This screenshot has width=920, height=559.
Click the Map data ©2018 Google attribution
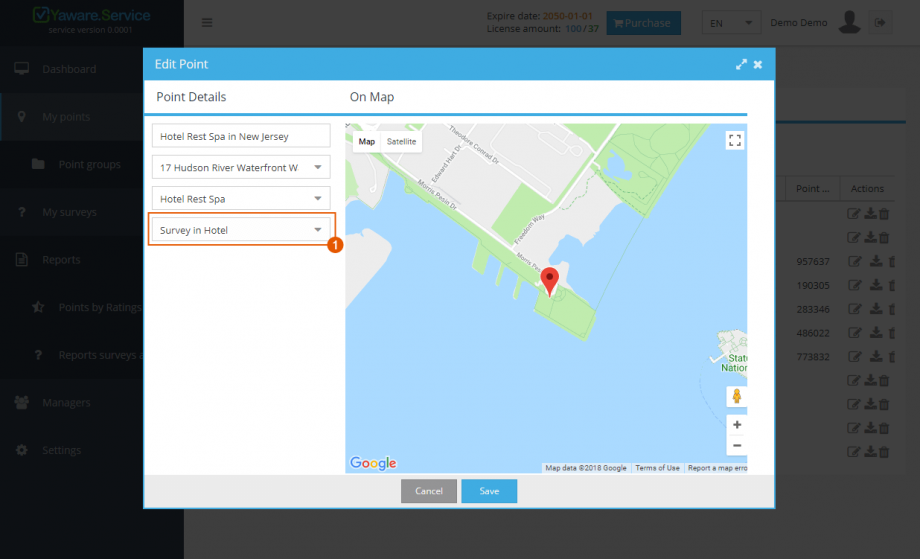586,468
